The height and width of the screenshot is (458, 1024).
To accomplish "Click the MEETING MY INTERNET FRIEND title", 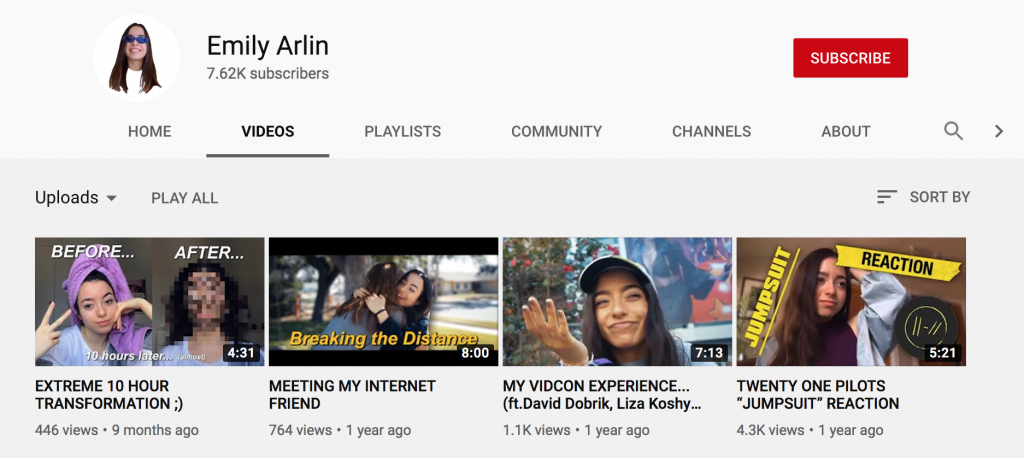I will point(352,394).
